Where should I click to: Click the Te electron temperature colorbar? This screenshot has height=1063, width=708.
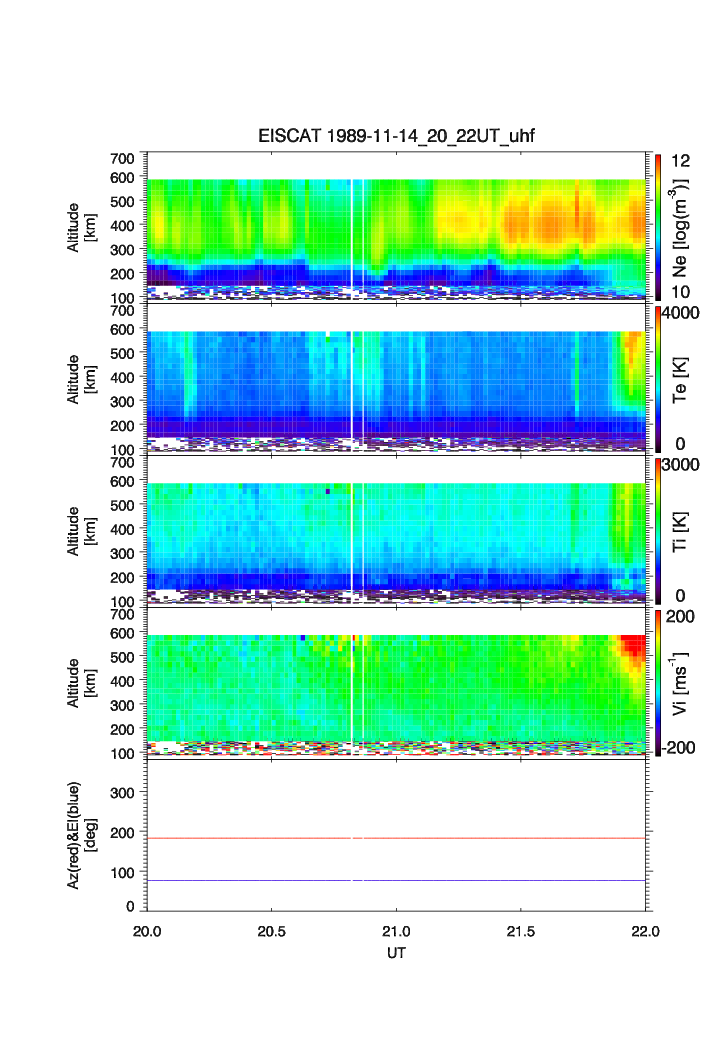[658, 378]
